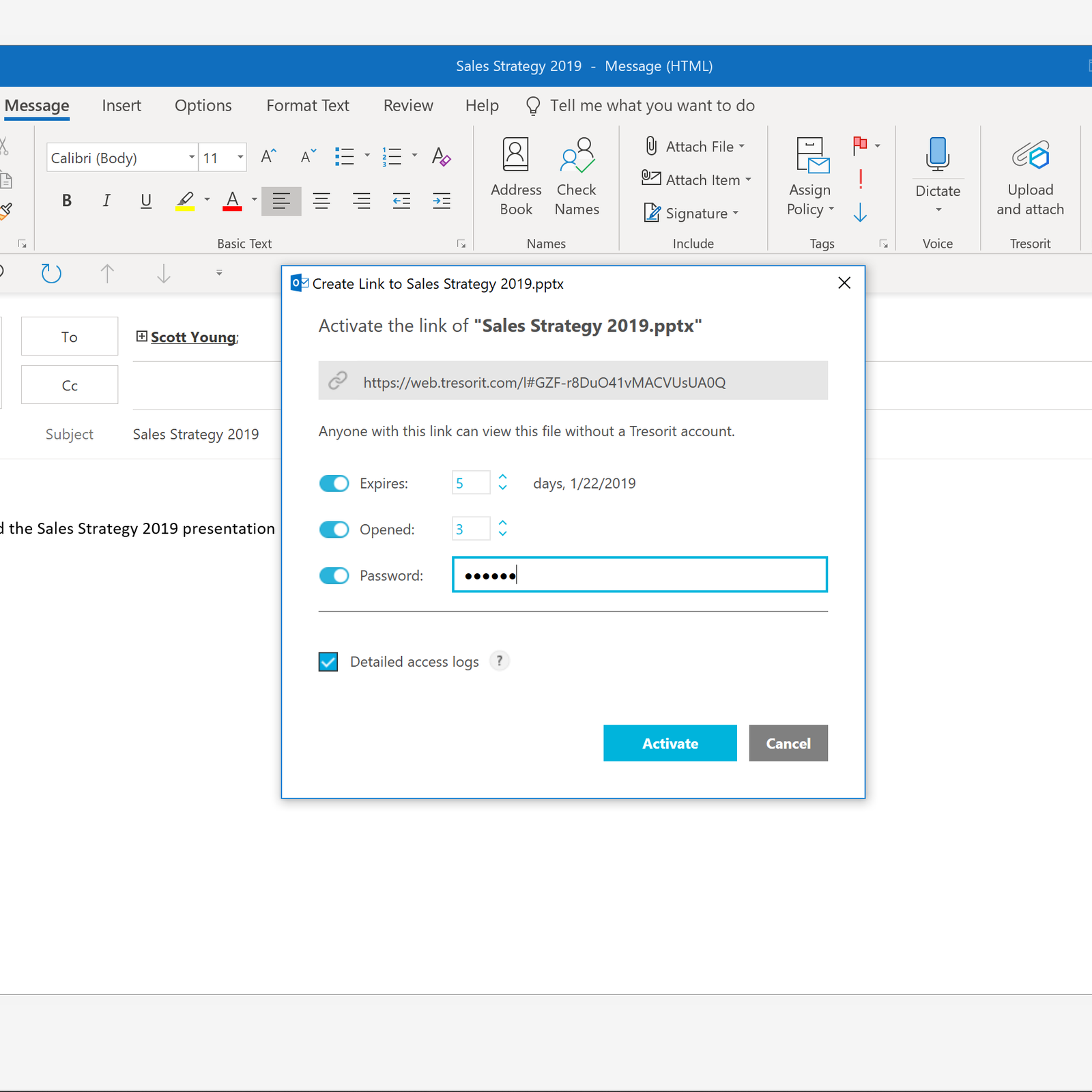1092x1092 pixels.
Task: Click the To button
Action: tap(70, 336)
